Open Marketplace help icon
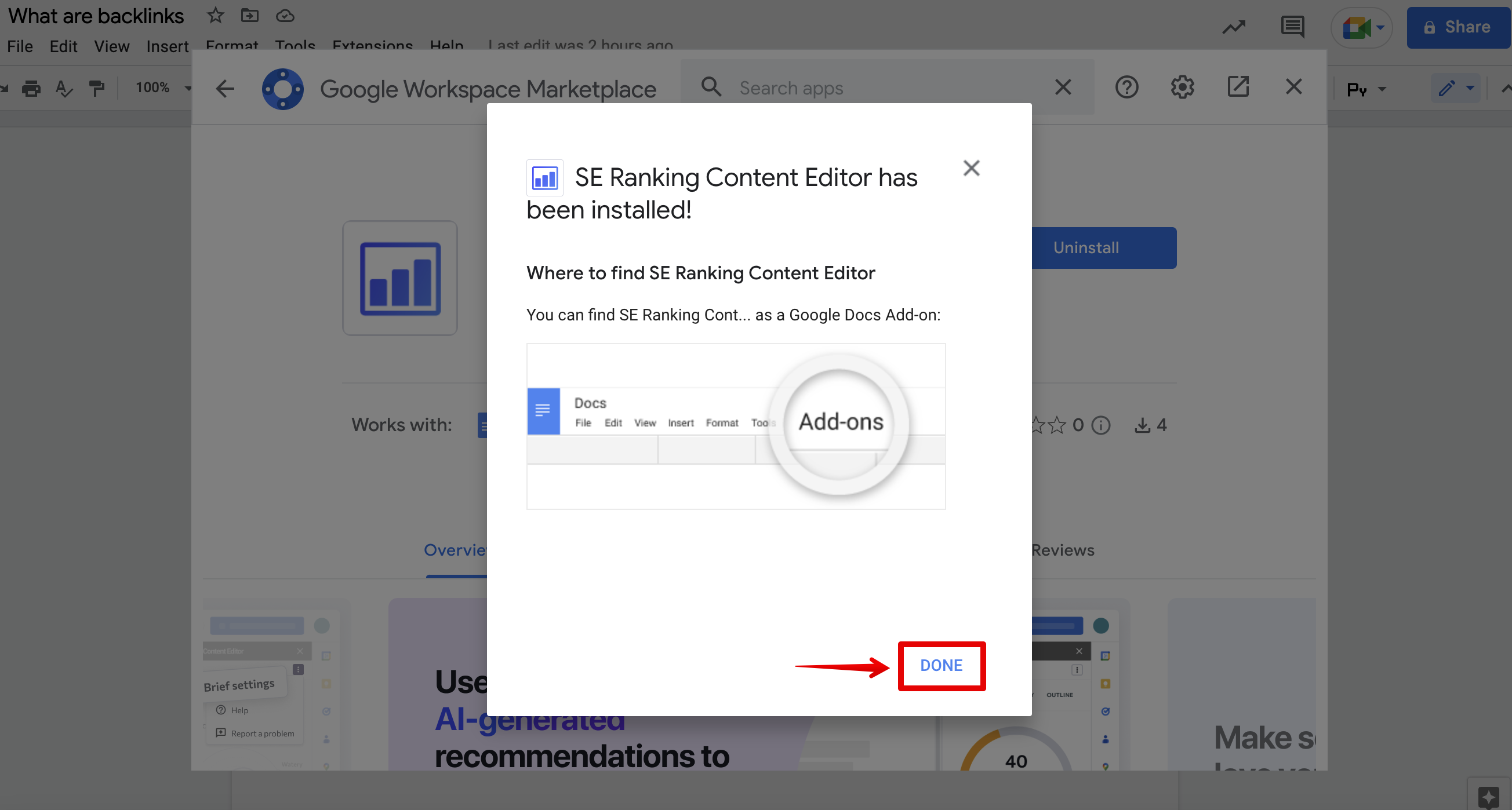The height and width of the screenshot is (810, 1512). 1126,87
